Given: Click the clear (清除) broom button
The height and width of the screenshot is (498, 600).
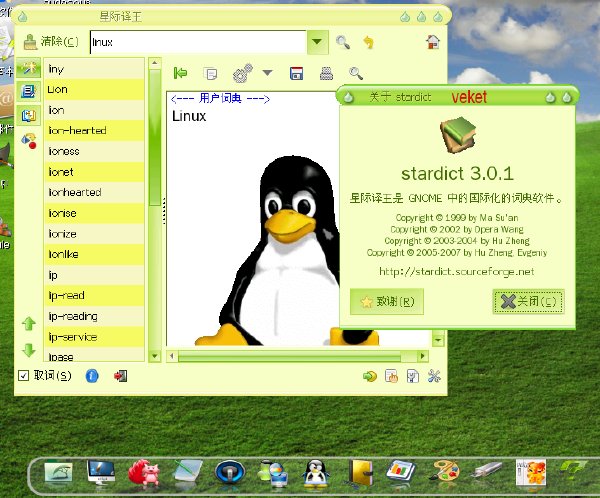Looking at the screenshot, I should tap(51, 41).
